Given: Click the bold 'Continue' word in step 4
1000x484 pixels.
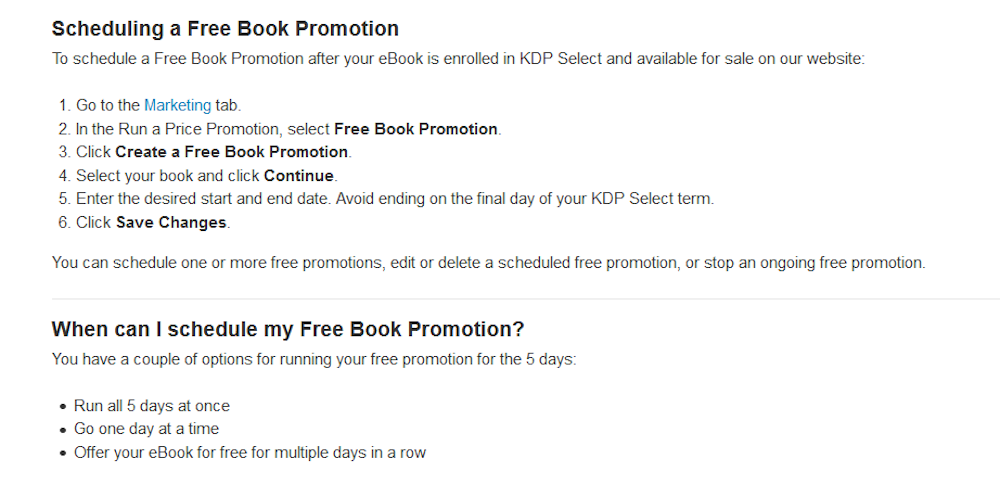Looking at the screenshot, I should tap(300, 176).
